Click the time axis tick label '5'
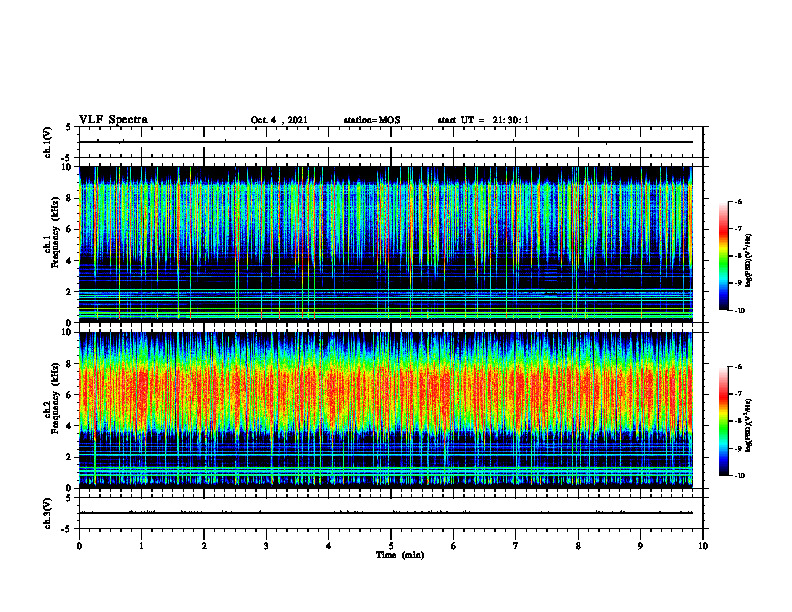This screenshot has width=792, height=612. pos(391,546)
